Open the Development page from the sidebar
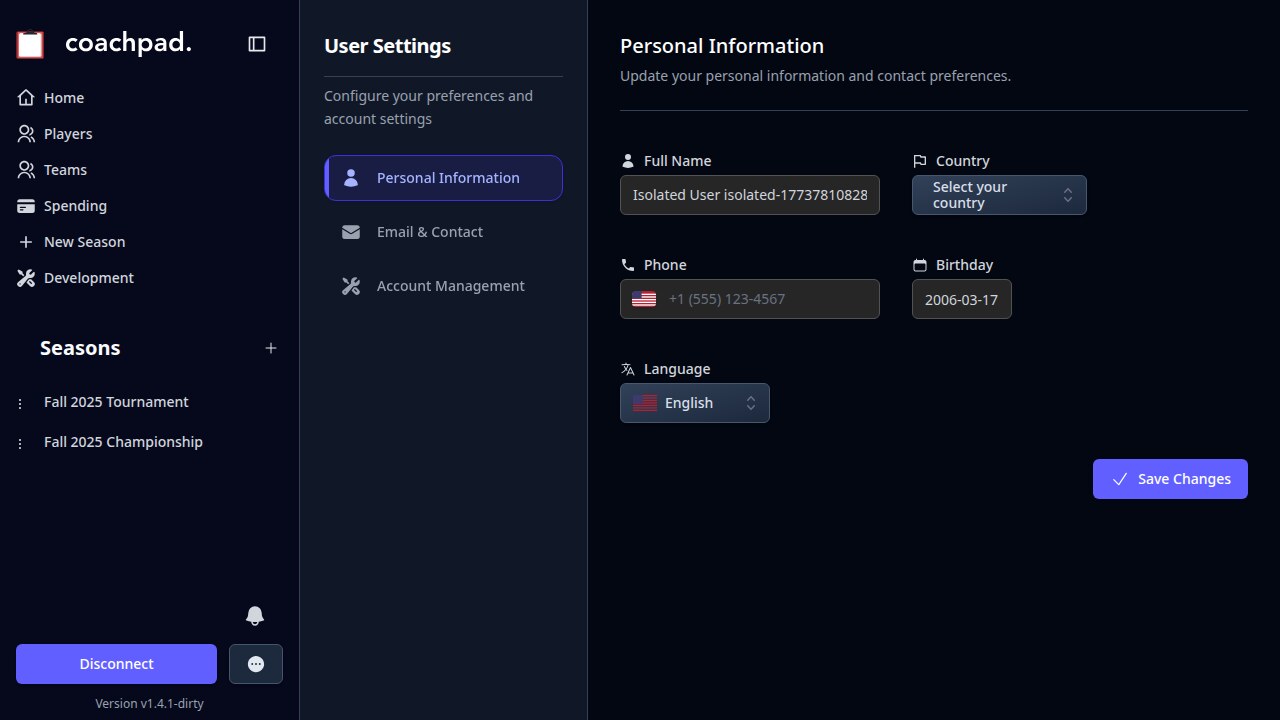 (88, 278)
